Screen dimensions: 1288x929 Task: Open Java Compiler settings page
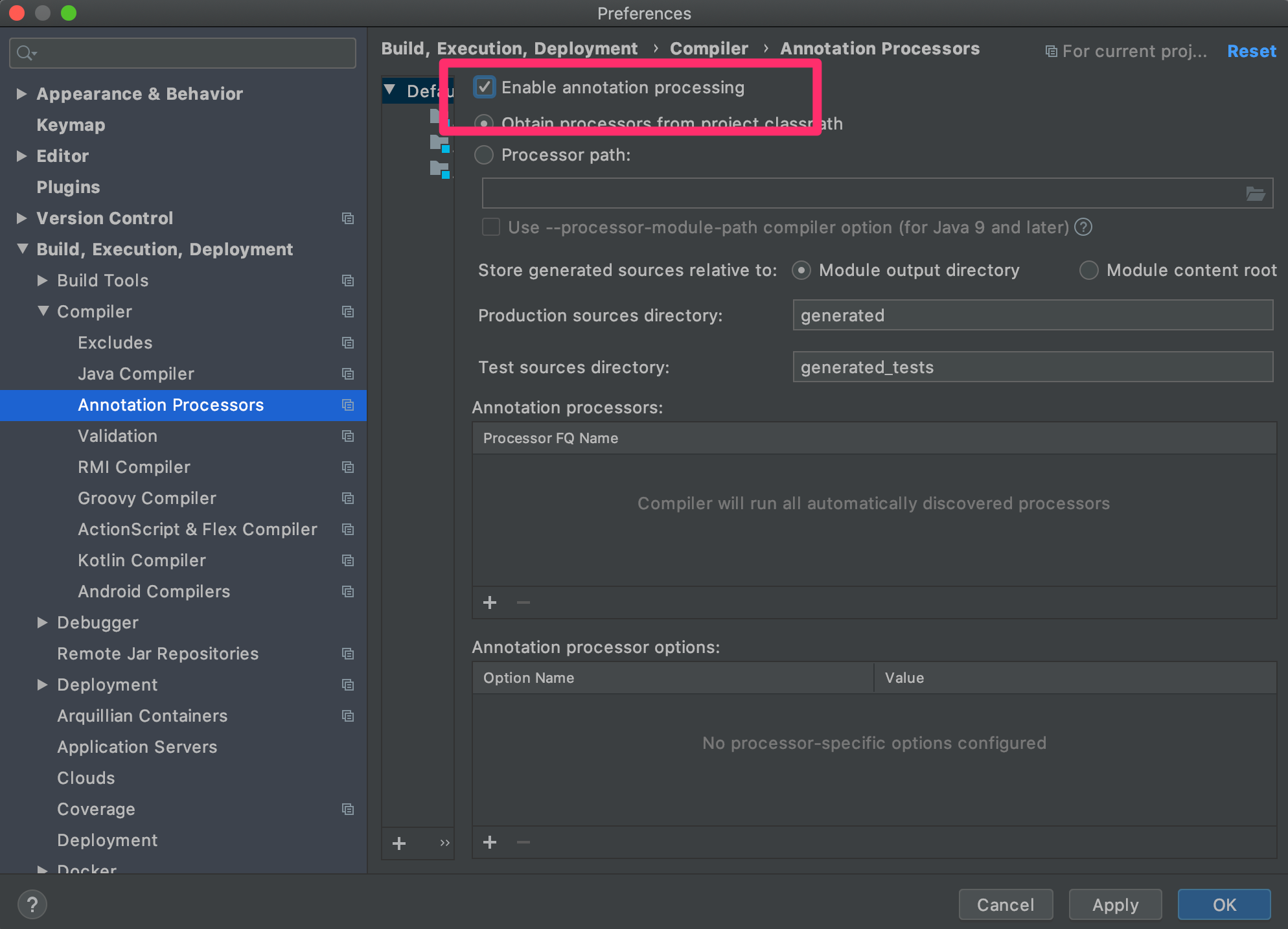pyautogui.click(x=135, y=374)
